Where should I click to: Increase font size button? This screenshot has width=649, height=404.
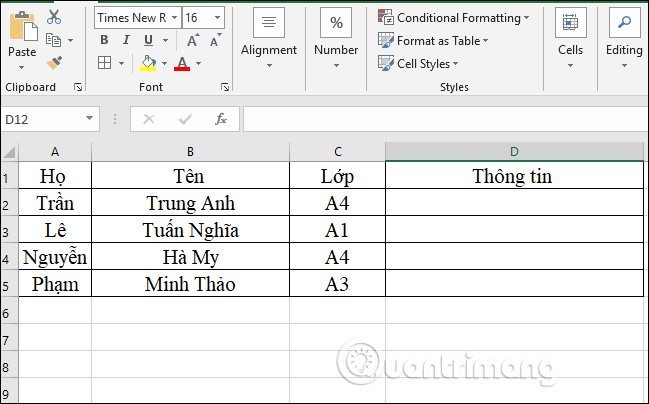pos(193,40)
